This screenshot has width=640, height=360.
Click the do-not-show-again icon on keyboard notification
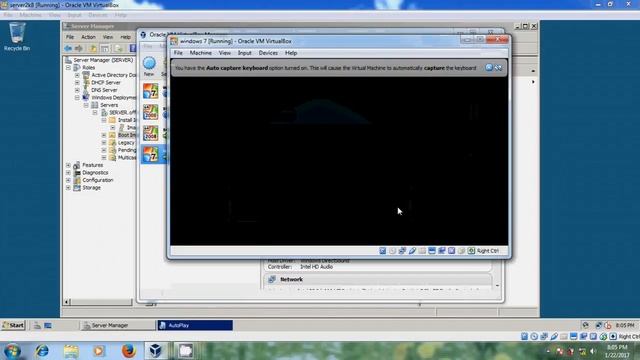(498, 67)
